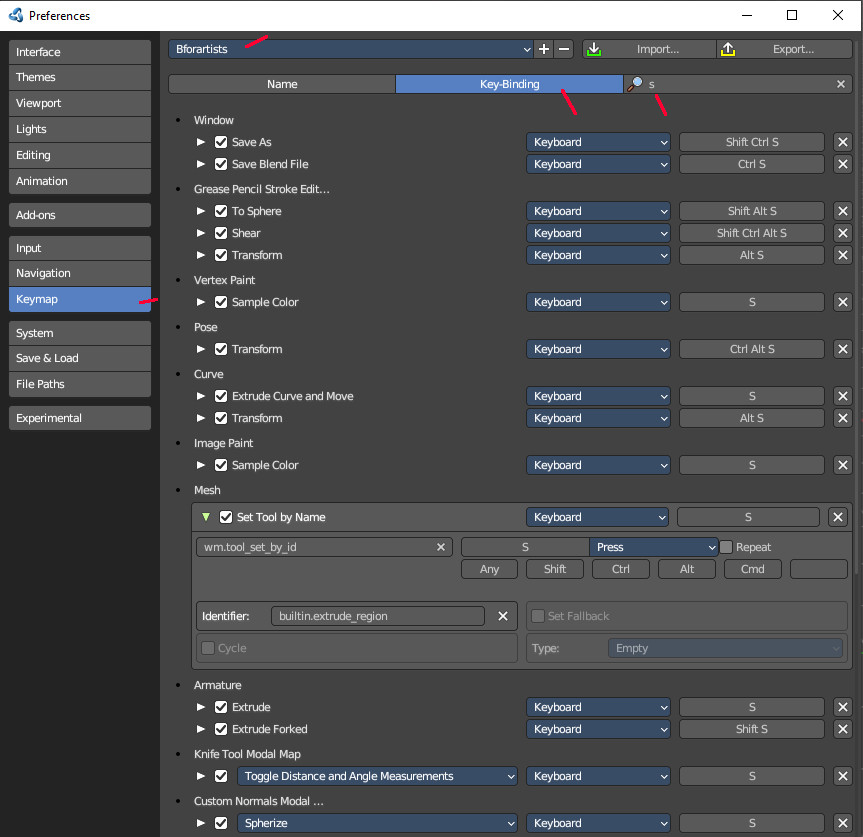This screenshot has width=863, height=837.
Task: Select Name search filter mode
Action: tap(282, 84)
